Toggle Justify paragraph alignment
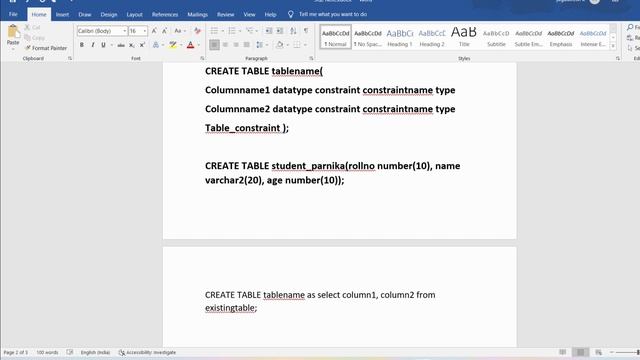Screen dimensions: 640x360 pyautogui.click(x=247, y=45)
